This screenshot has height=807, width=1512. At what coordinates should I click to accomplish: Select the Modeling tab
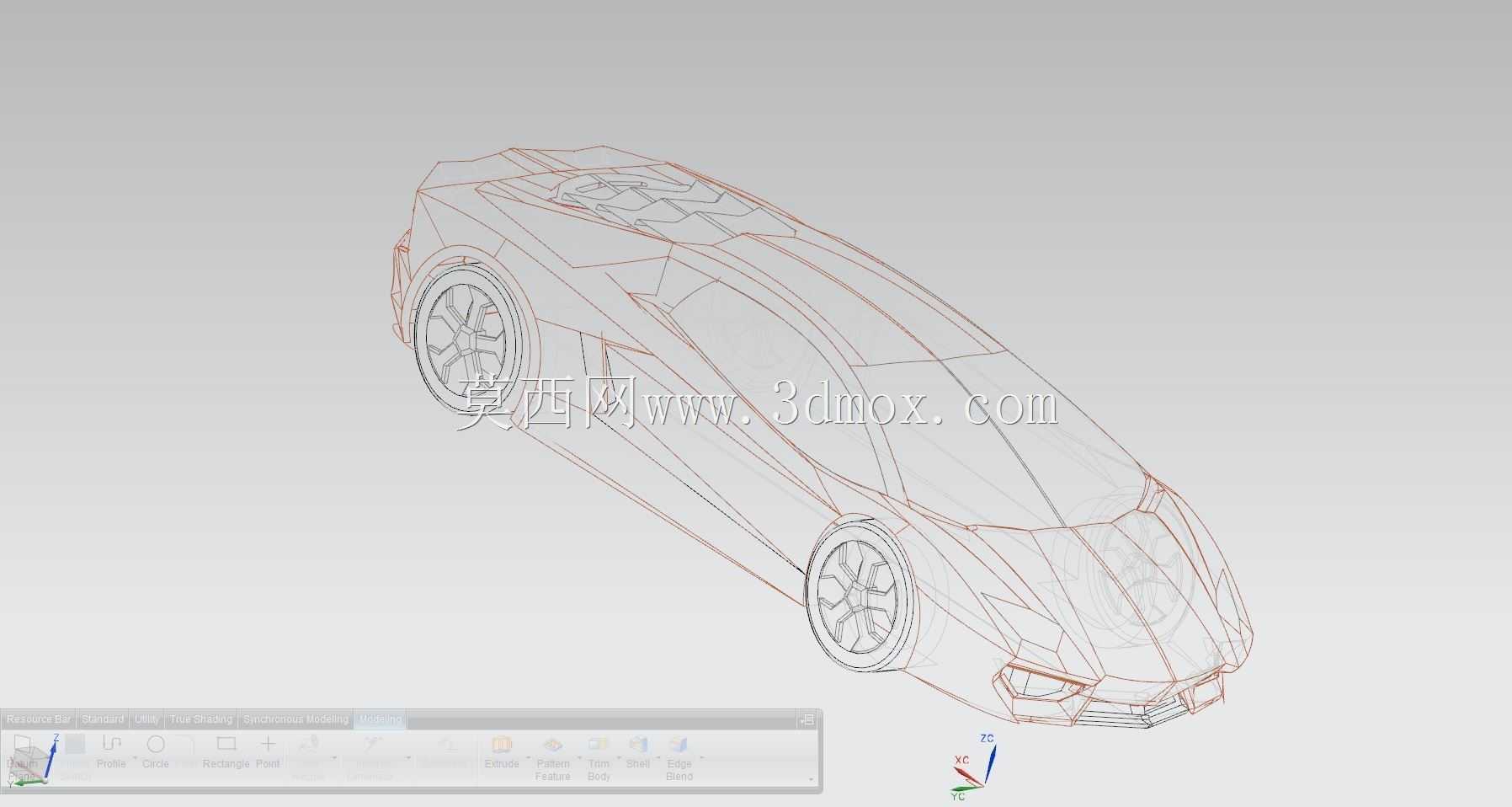tap(380, 719)
